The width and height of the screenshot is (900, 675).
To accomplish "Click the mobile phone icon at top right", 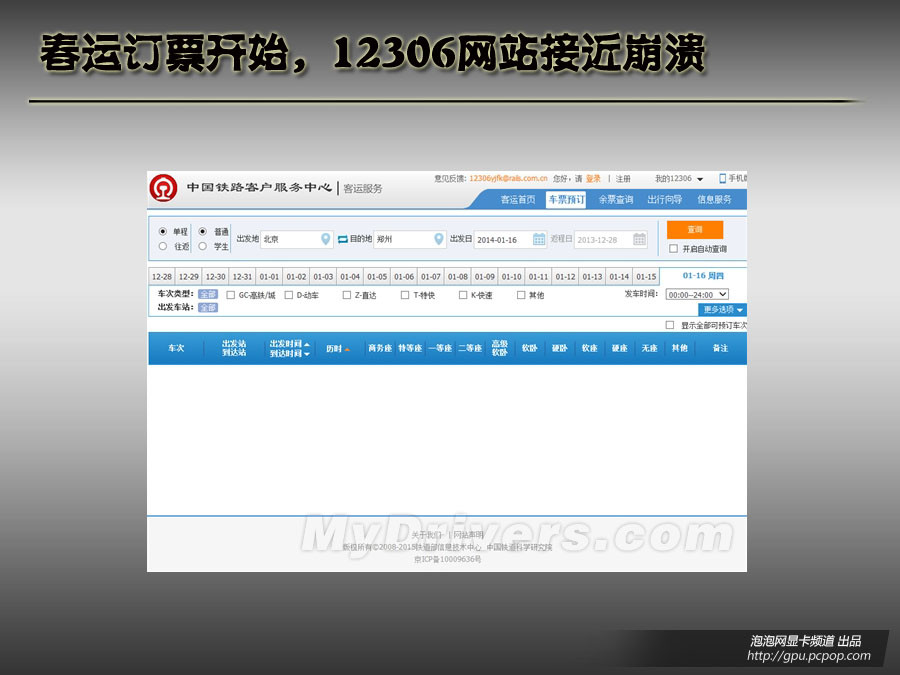I will [721, 177].
